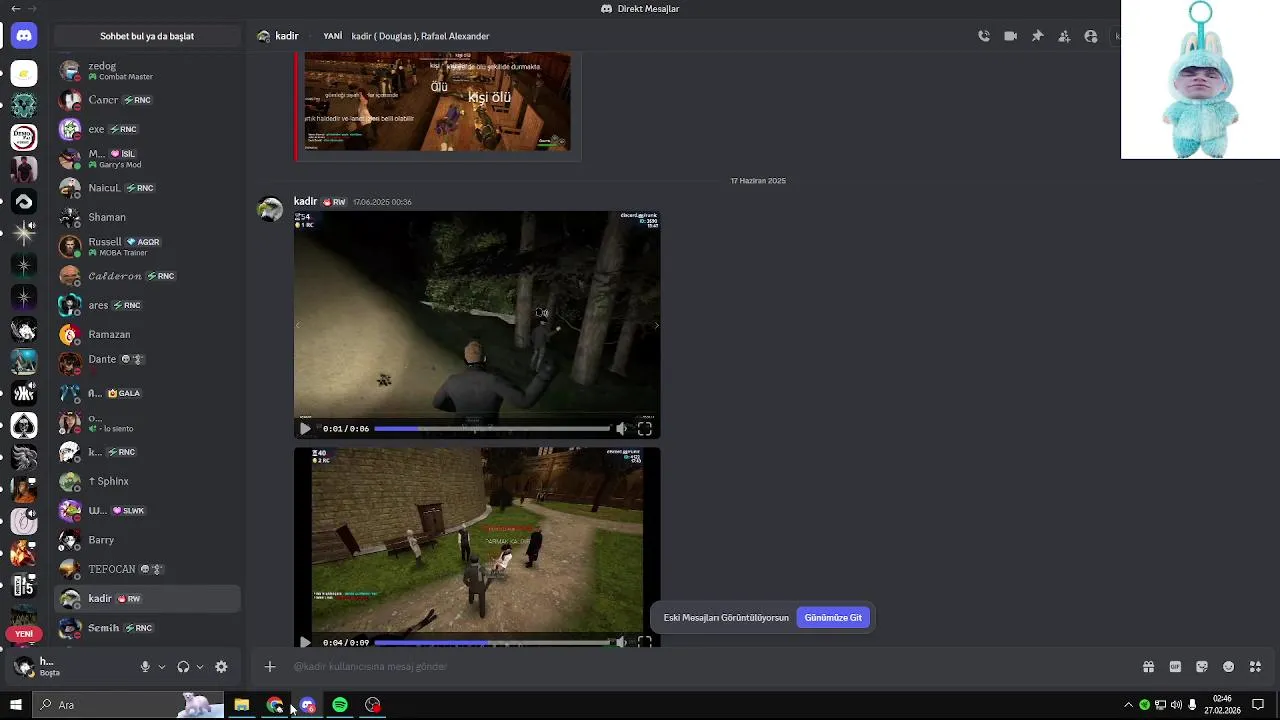
Task: Select the kadir DM in sidebar
Action: pos(147,598)
